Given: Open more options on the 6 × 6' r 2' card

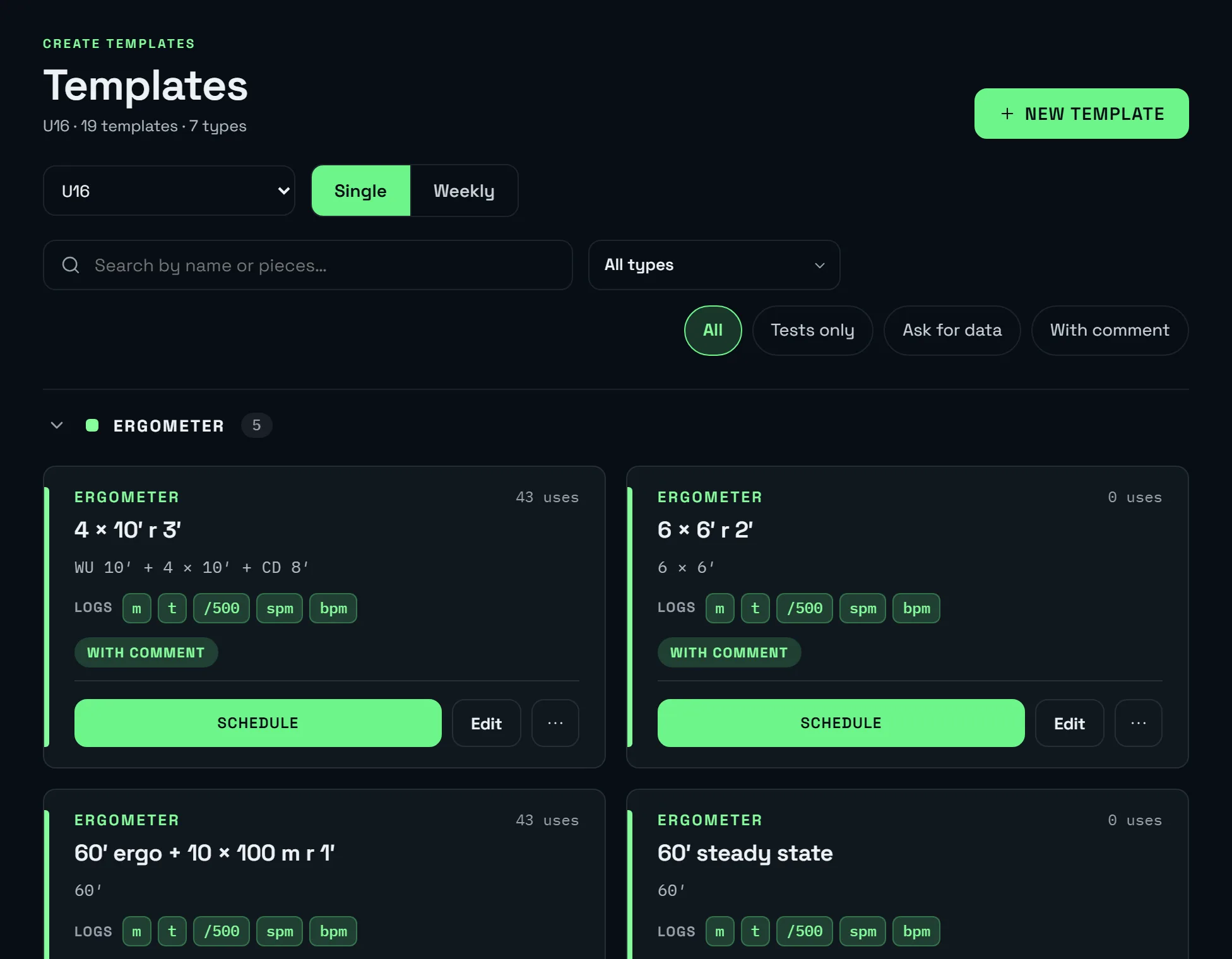Looking at the screenshot, I should pos(1139,723).
